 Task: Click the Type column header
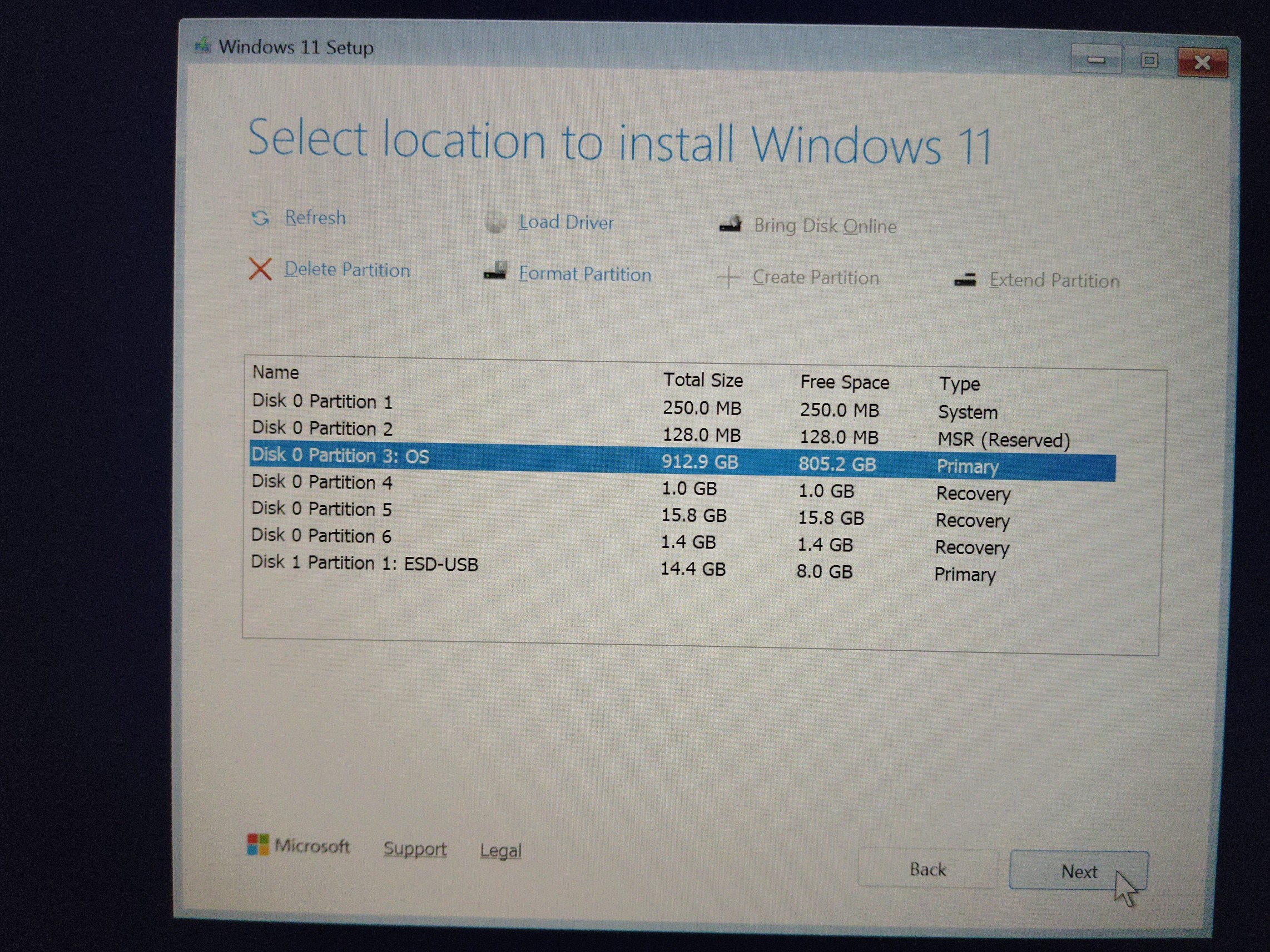(959, 384)
